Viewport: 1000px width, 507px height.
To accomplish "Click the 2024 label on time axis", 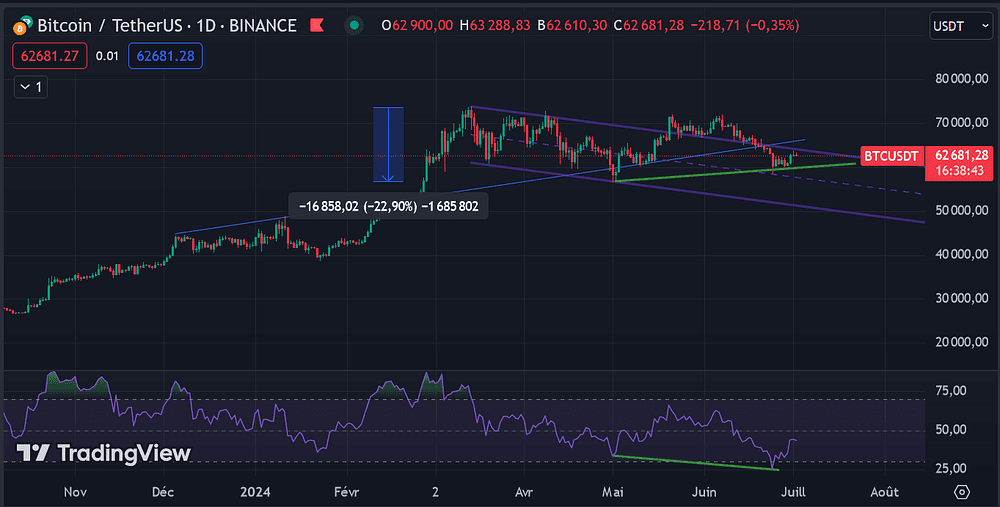I will 255,492.
